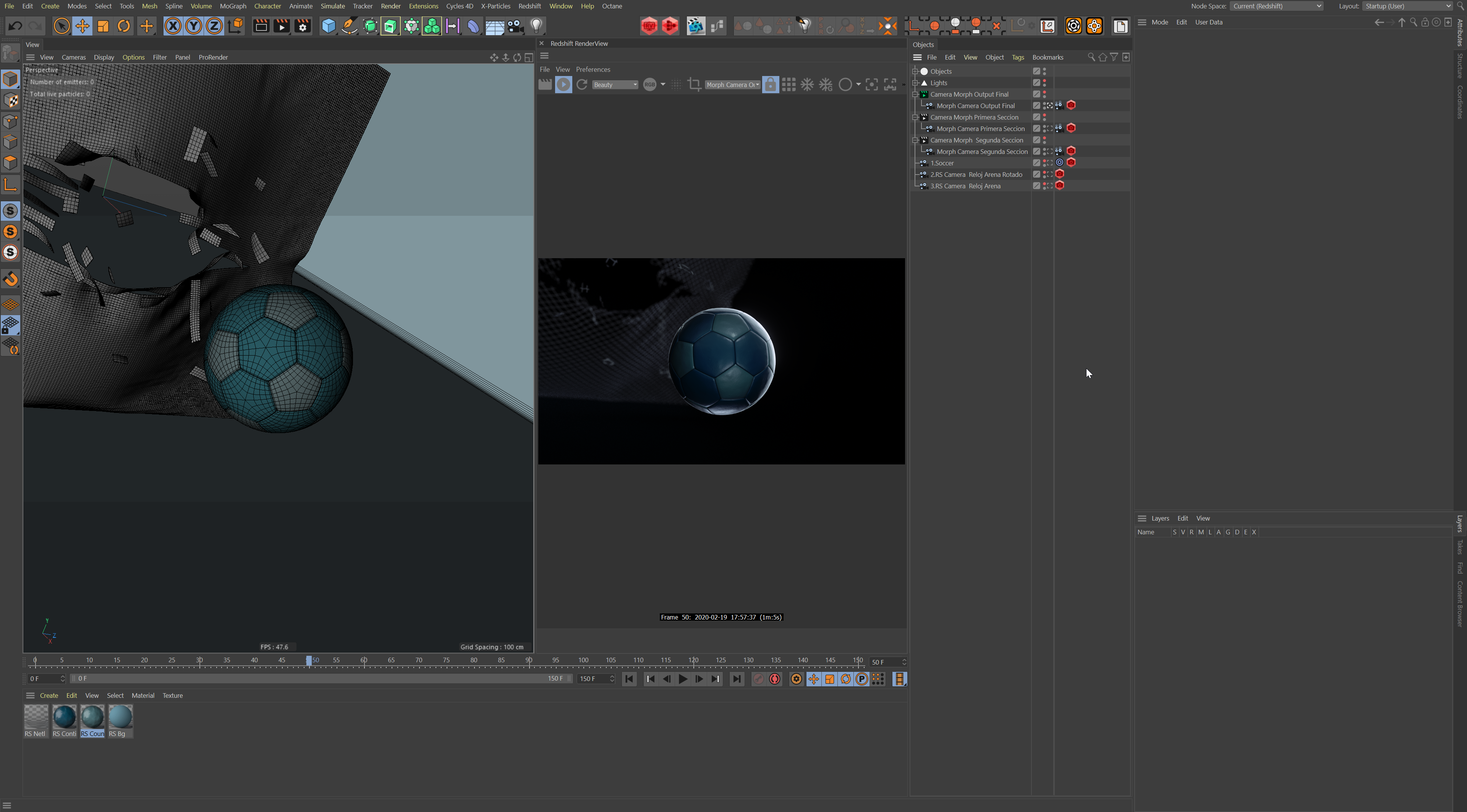Toggle visibility dots for 1.Soccer
Screen dimensions: 1467x812
[x=1044, y=163]
